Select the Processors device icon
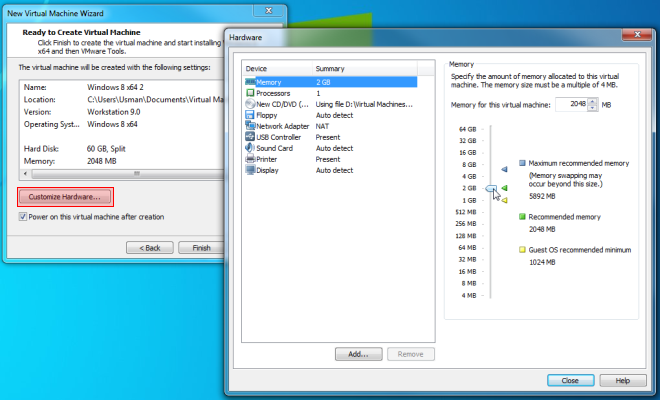Image resolution: width=660 pixels, height=400 pixels. [250, 93]
